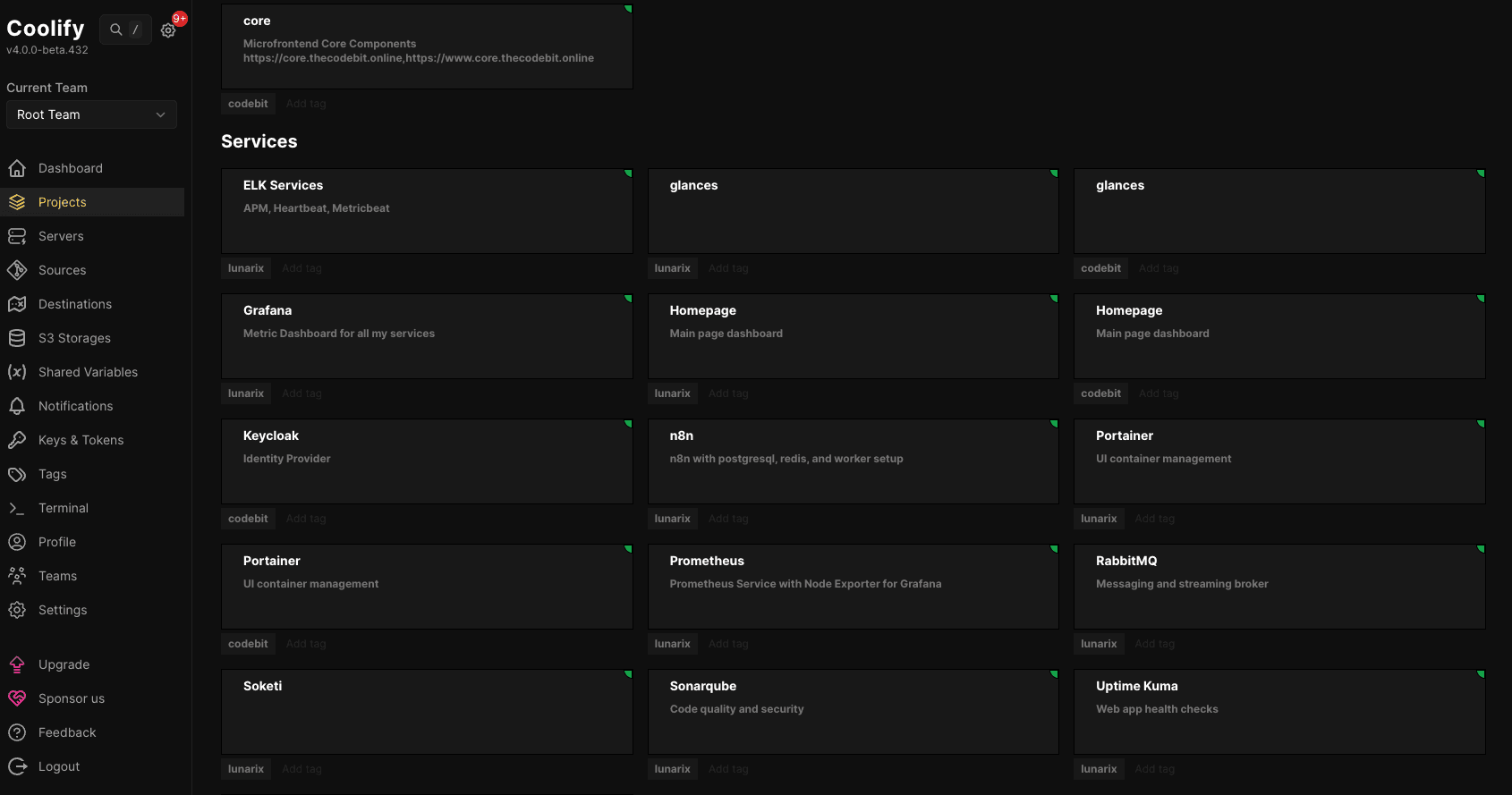Open the Sonarqube service card

pyautogui.click(x=854, y=712)
